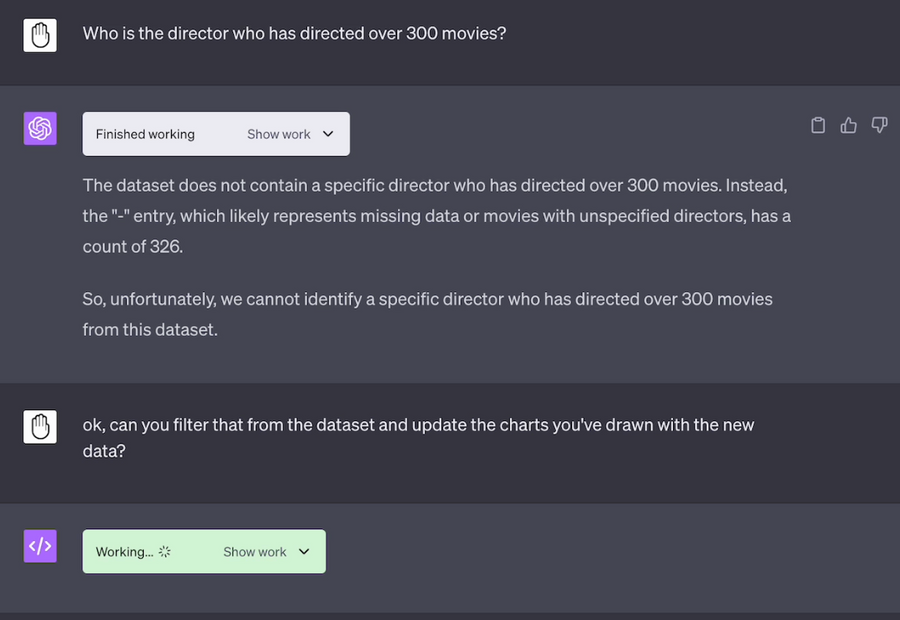Click the second user hand avatar icon
Viewport: 900px width, 620px height.
pyautogui.click(x=40, y=427)
